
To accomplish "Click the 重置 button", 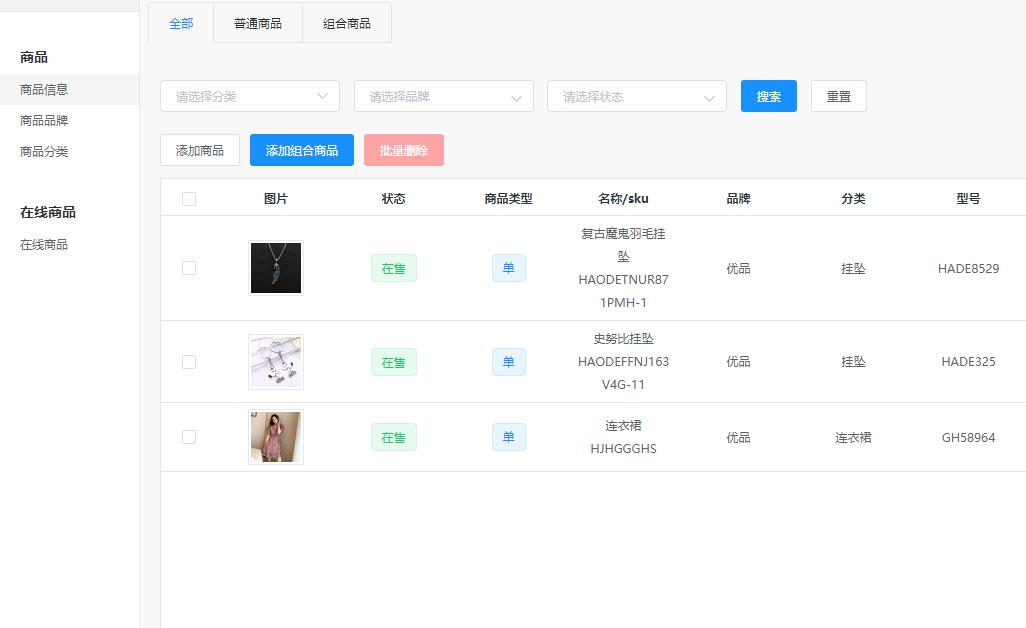I will click(838, 96).
